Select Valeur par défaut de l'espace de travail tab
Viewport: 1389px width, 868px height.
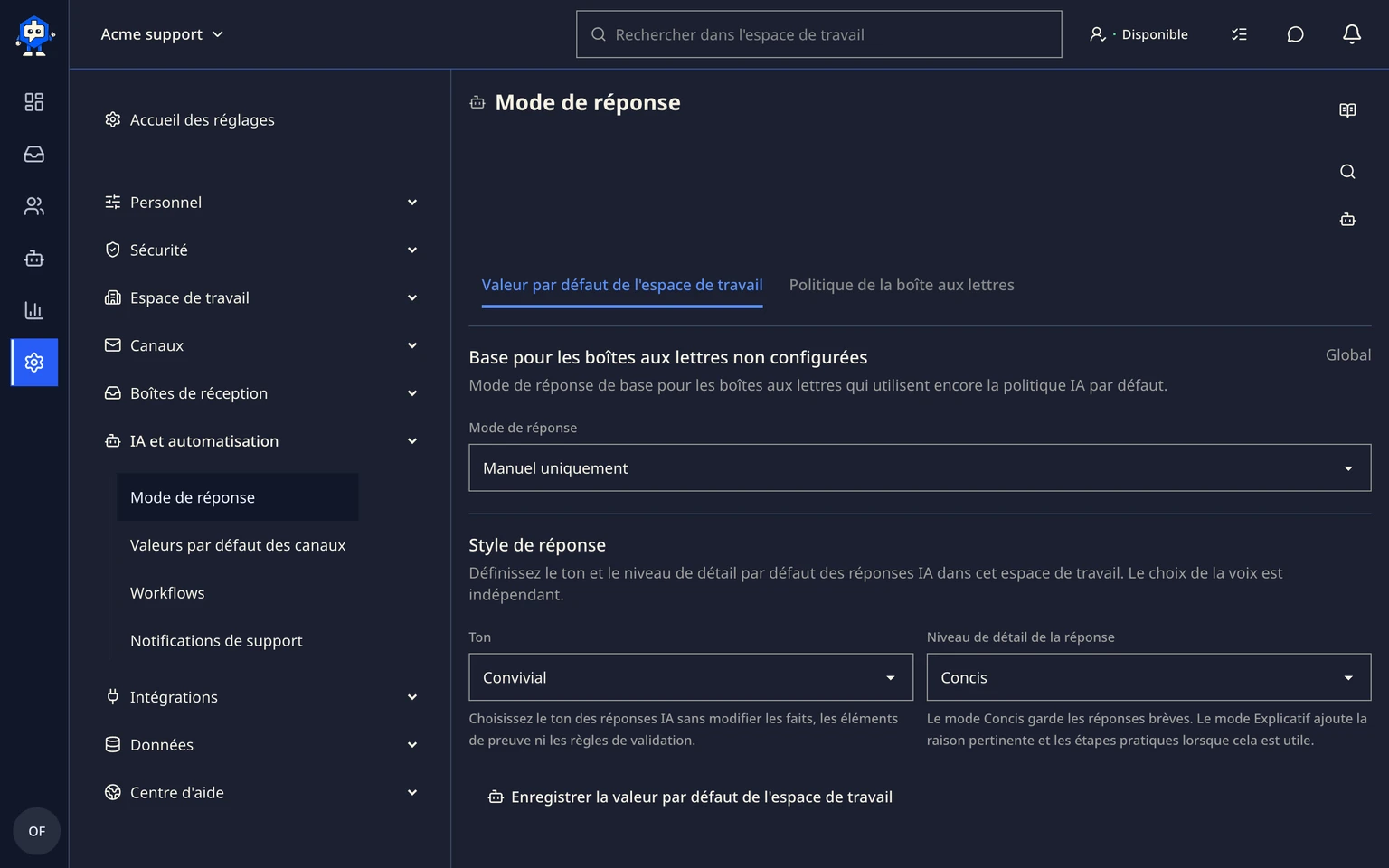click(622, 285)
